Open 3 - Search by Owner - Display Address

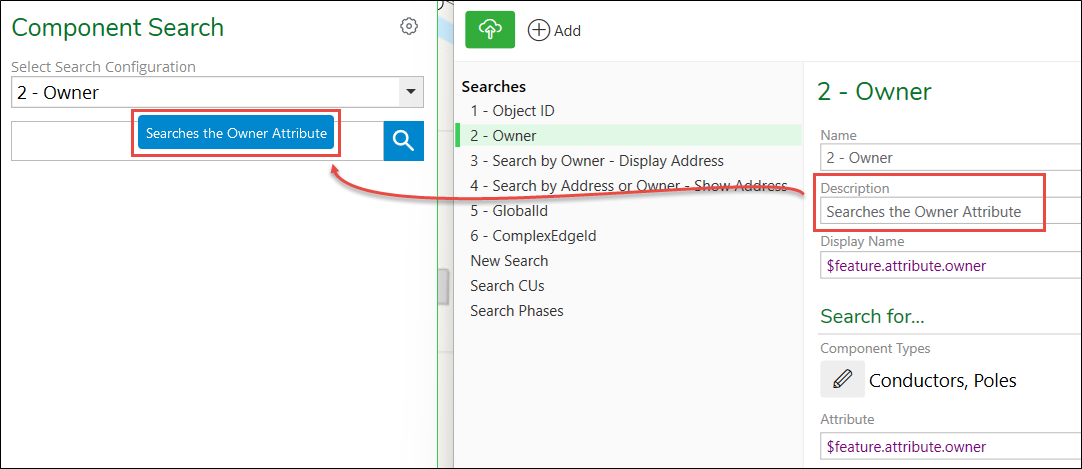coord(597,161)
